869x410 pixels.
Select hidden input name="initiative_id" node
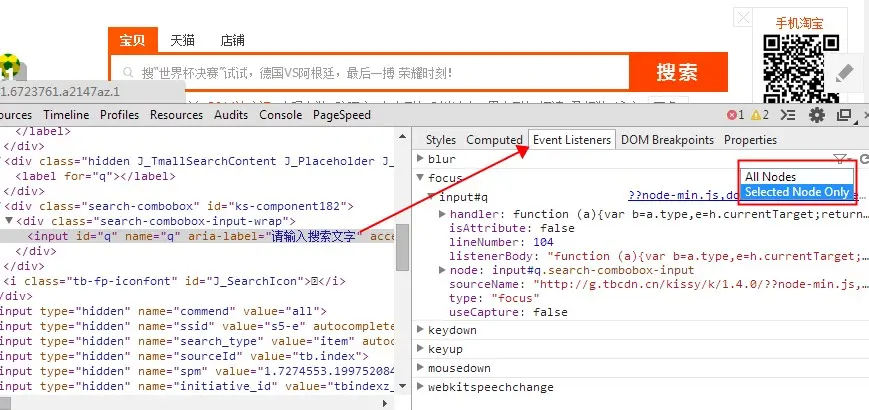click(197, 386)
